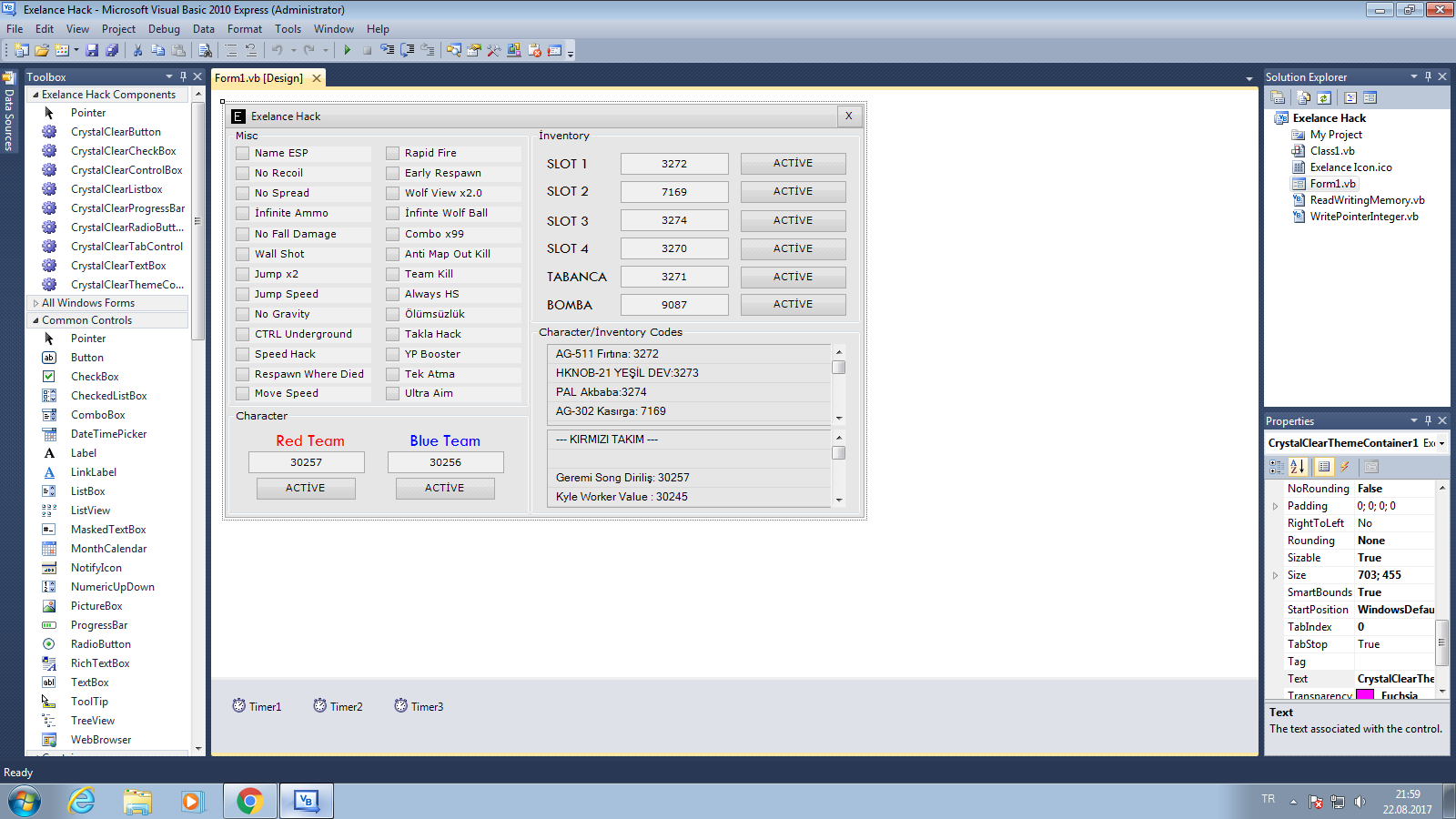Image resolution: width=1456 pixels, height=819 pixels.
Task: Click the New Project toolbar icon
Action: pos(21,51)
